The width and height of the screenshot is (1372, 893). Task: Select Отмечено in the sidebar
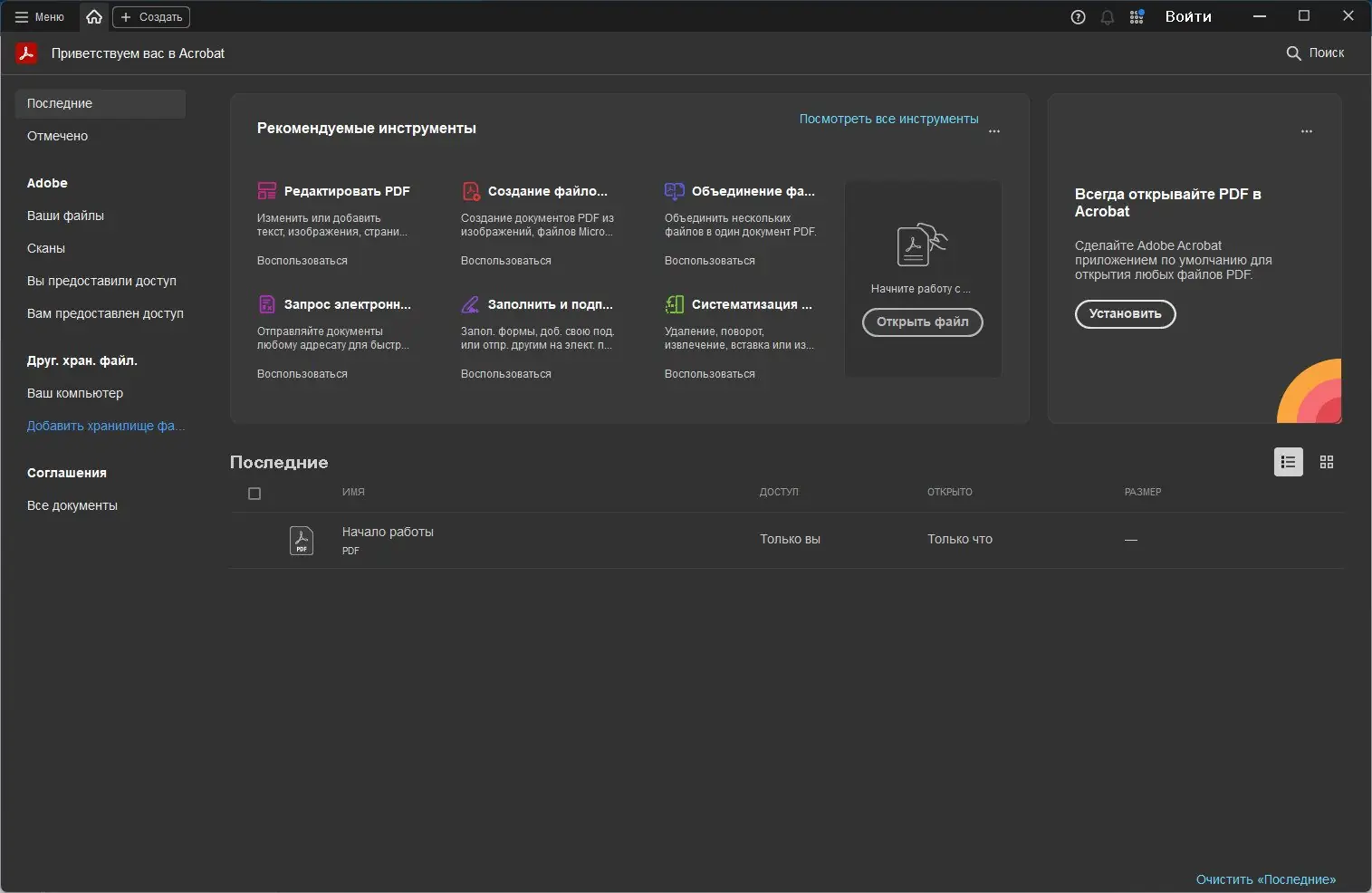point(58,136)
